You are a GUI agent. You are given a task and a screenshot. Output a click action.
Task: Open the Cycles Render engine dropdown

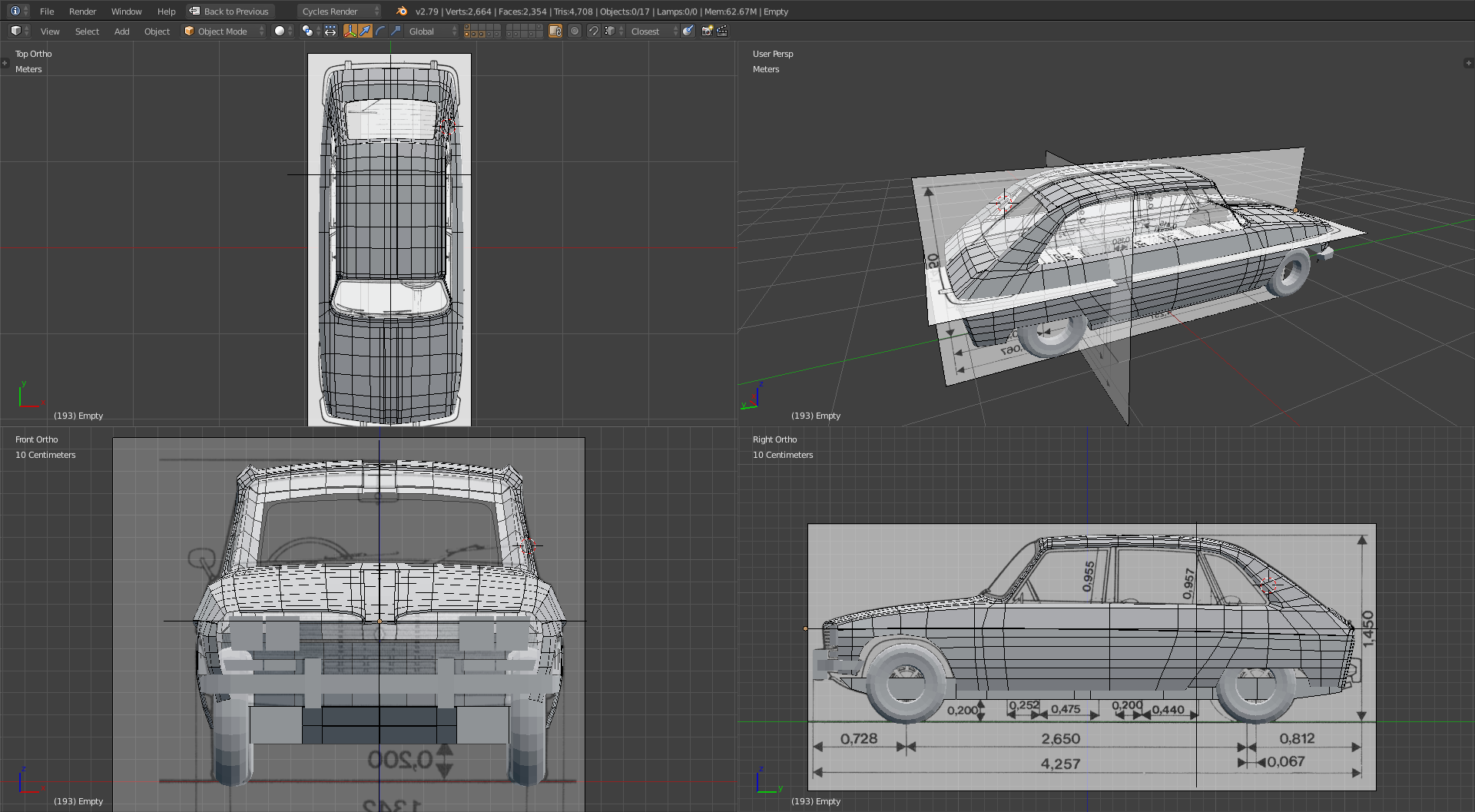pyautogui.click(x=339, y=11)
